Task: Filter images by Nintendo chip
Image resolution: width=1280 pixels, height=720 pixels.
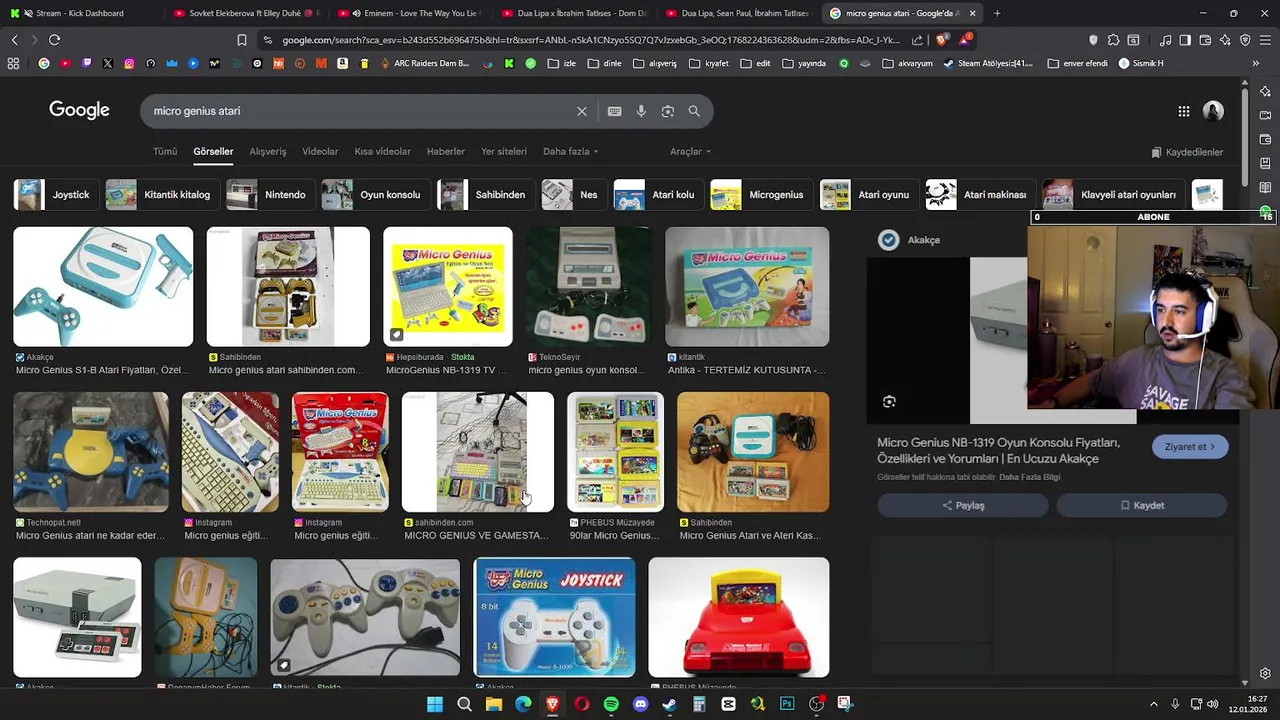Action: coord(271,195)
